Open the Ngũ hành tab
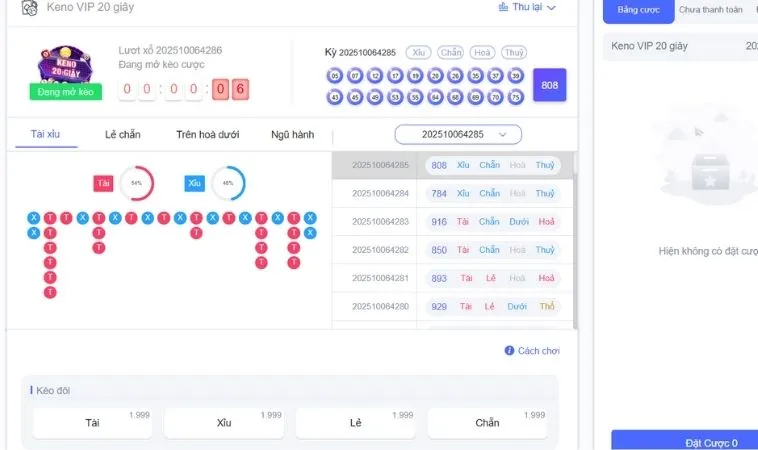The height and width of the screenshot is (450, 758). [292, 134]
